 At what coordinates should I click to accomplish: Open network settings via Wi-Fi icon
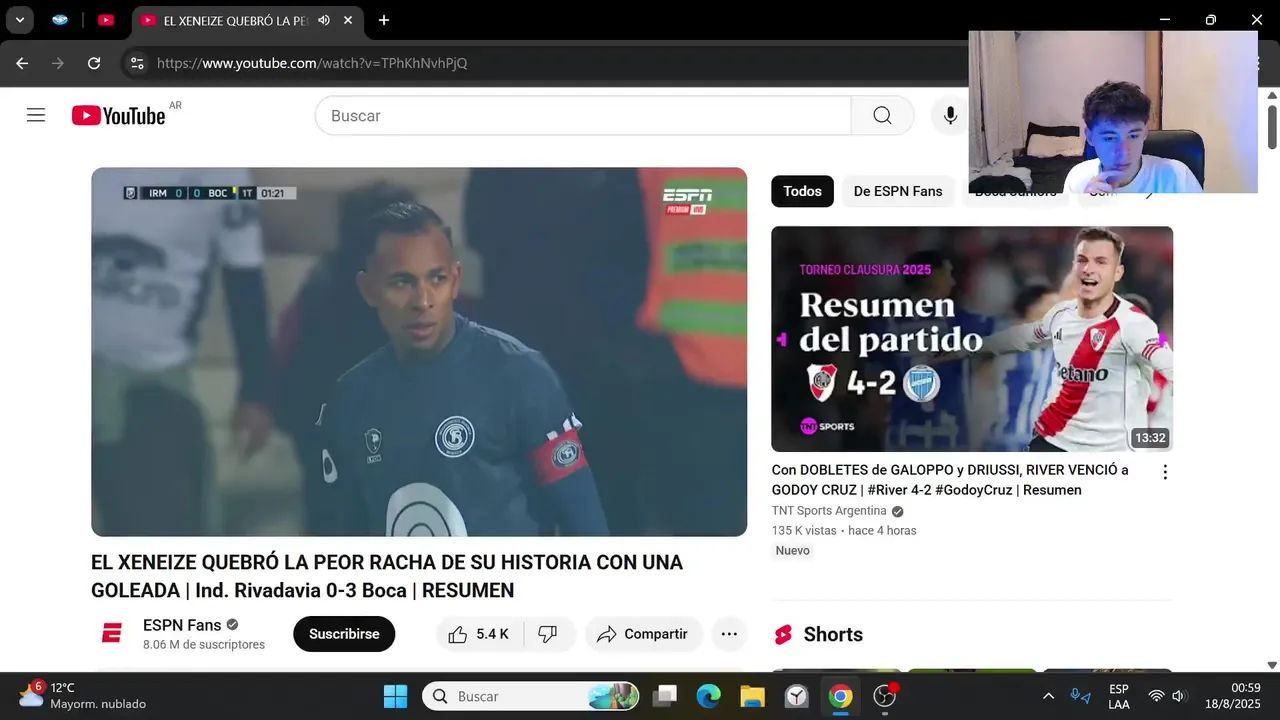[x=1156, y=696]
